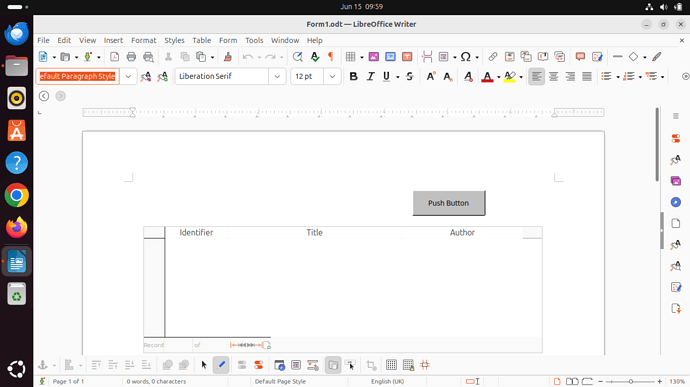Image resolution: width=690 pixels, height=387 pixels.
Task: Insert a chart
Action: coord(390,57)
